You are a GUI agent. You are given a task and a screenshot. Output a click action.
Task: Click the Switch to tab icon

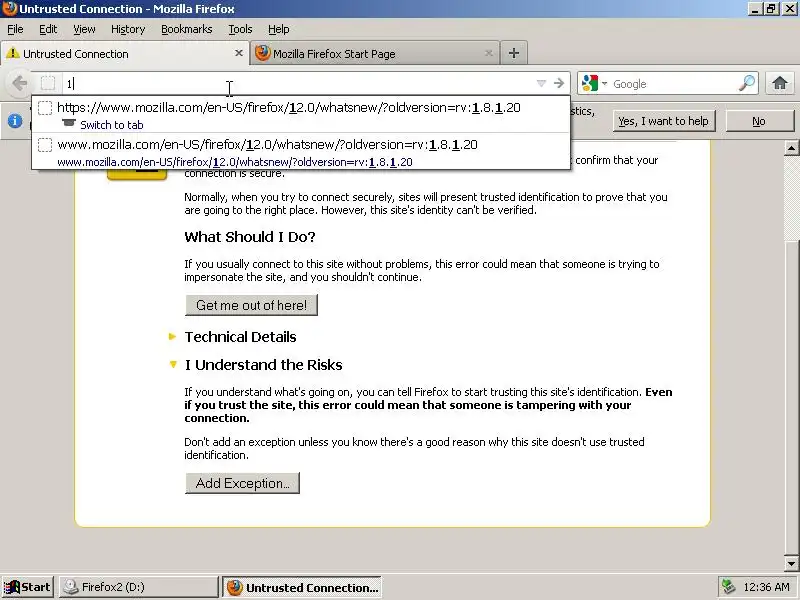(68, 123)
